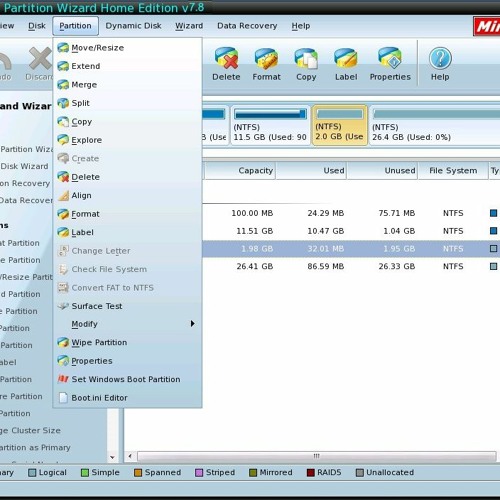
Task: Click the Format toolbar icon
Action: (x=266, y=64)
